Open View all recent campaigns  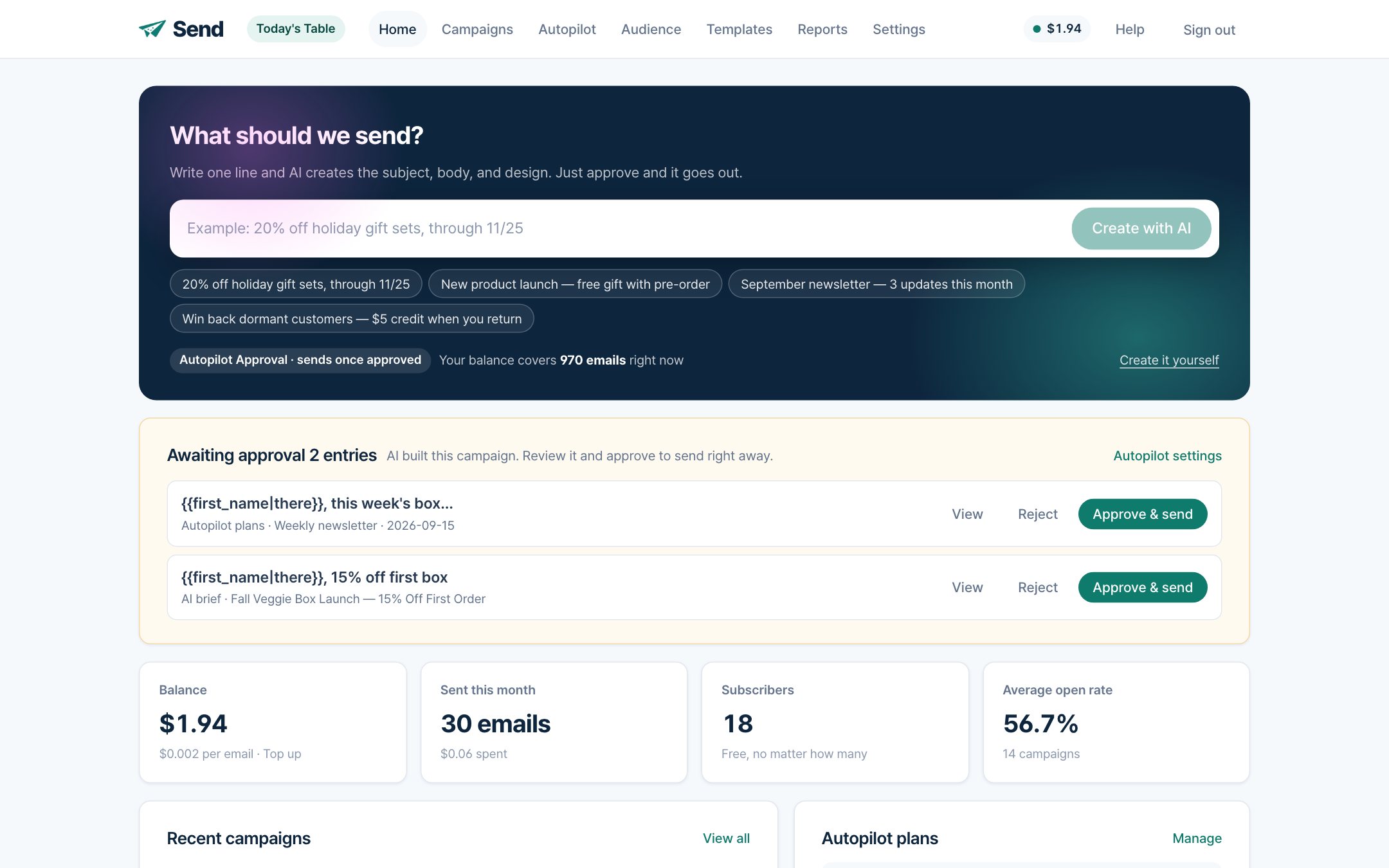pyautogui.click(x=726, y=838)
